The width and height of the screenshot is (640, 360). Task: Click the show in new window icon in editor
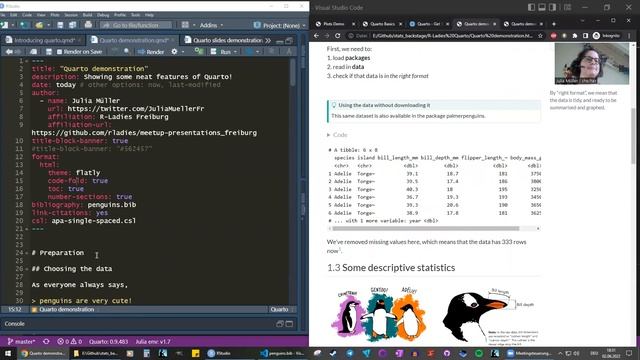coord(33,52)
